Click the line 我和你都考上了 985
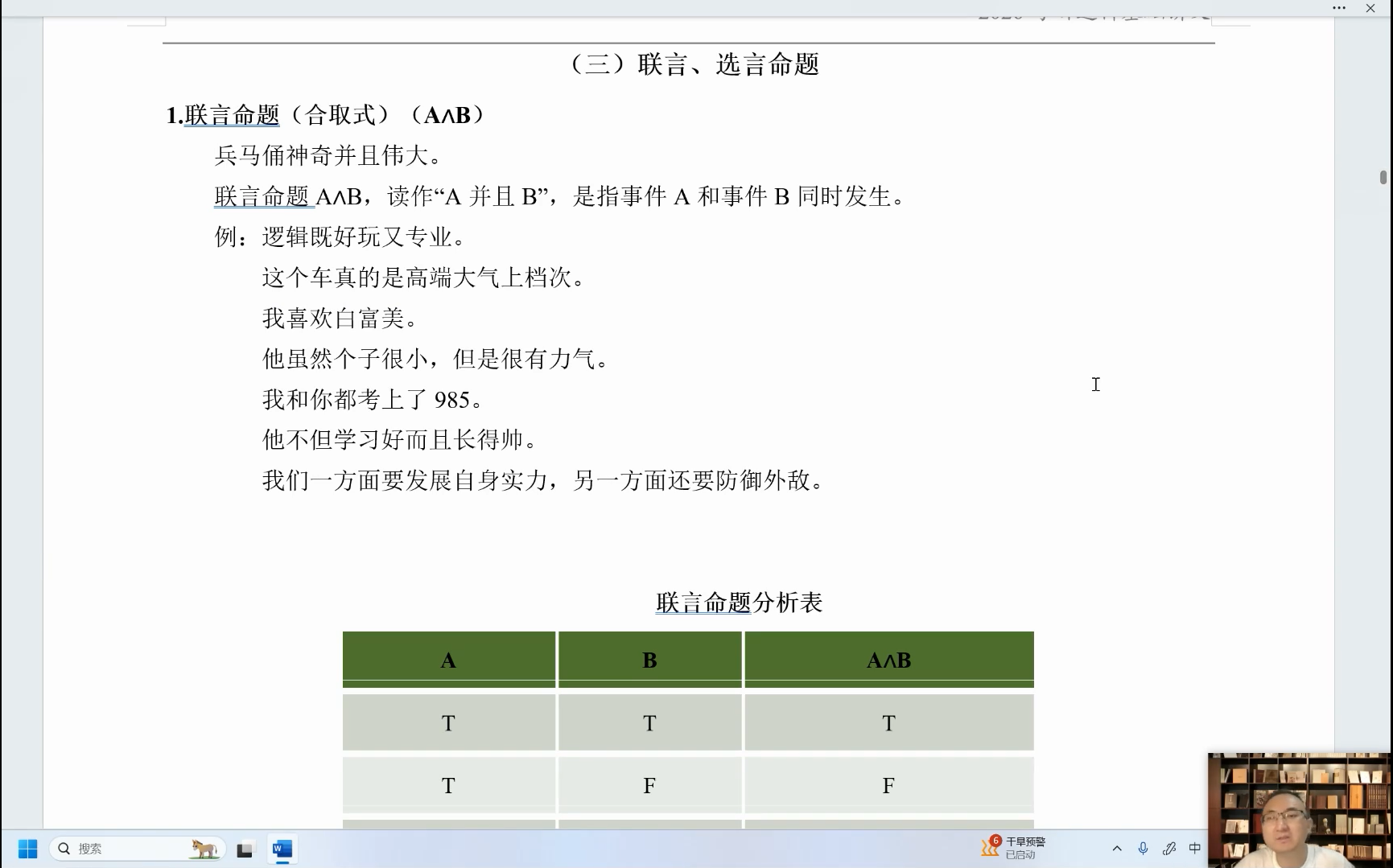The width and height of the screenshot is (1393, 868). [x=373, y=400]
